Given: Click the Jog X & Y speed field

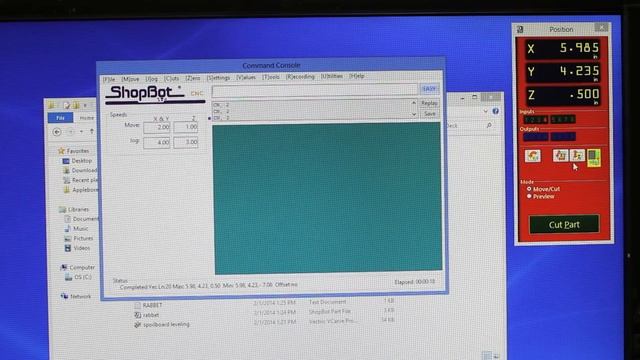Looking at the screenshot, I should [x=157, y=142].
